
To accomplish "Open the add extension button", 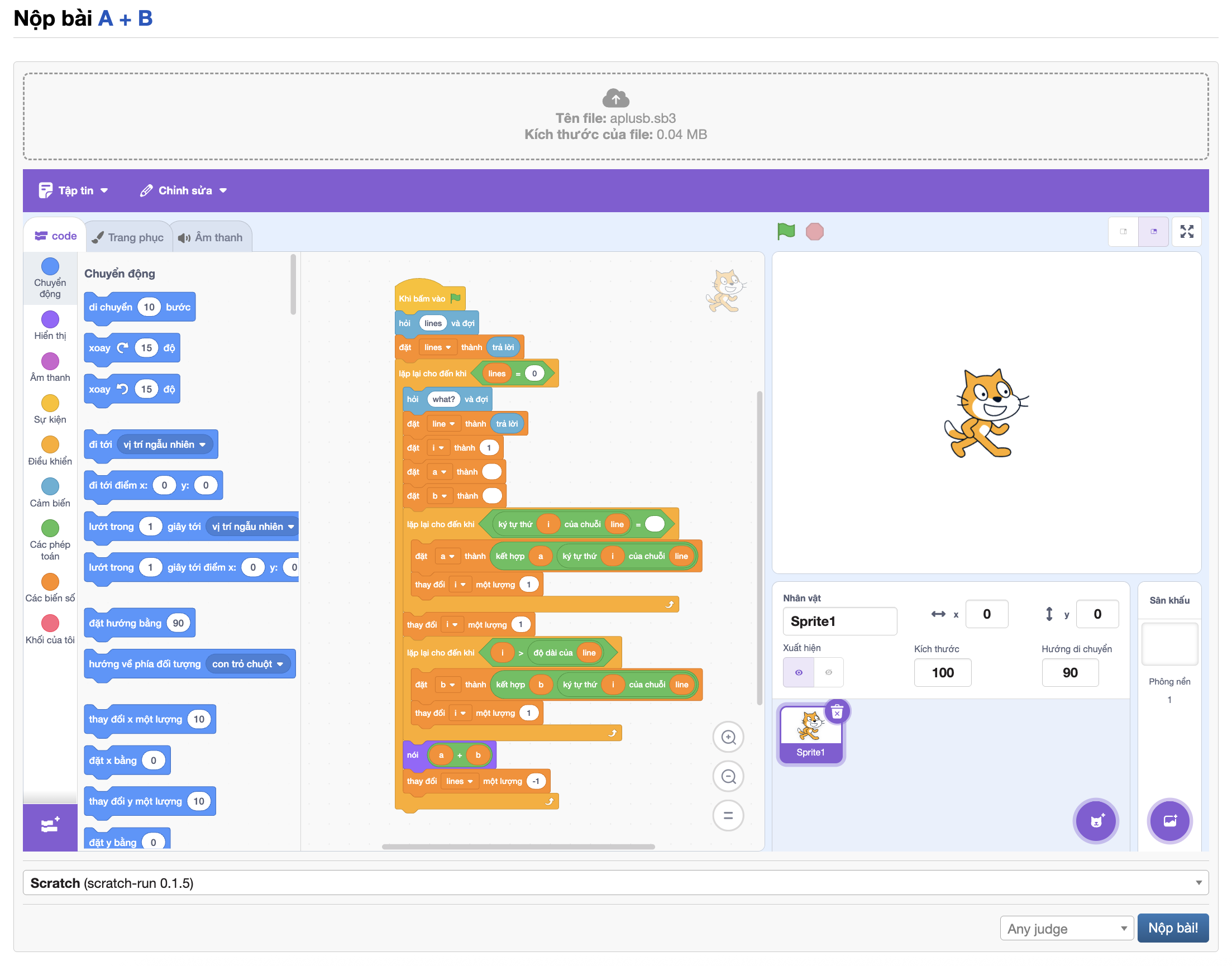I will coord(50,827).
